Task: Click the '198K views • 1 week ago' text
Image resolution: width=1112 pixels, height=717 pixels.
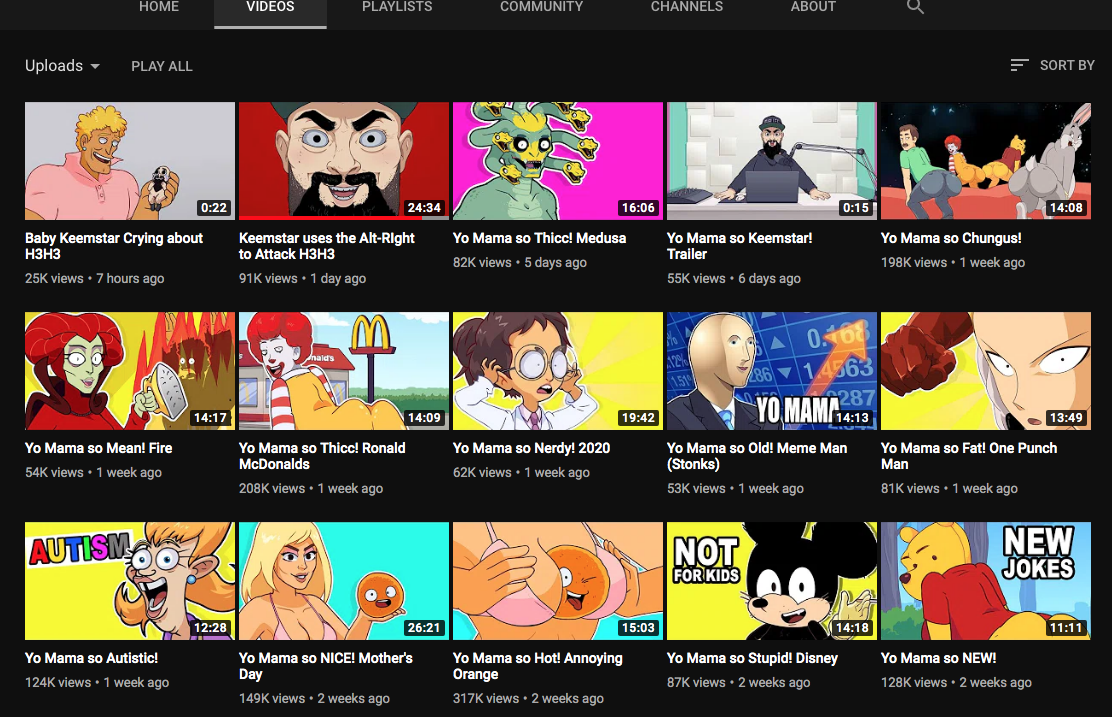Action: pos(952,262)
